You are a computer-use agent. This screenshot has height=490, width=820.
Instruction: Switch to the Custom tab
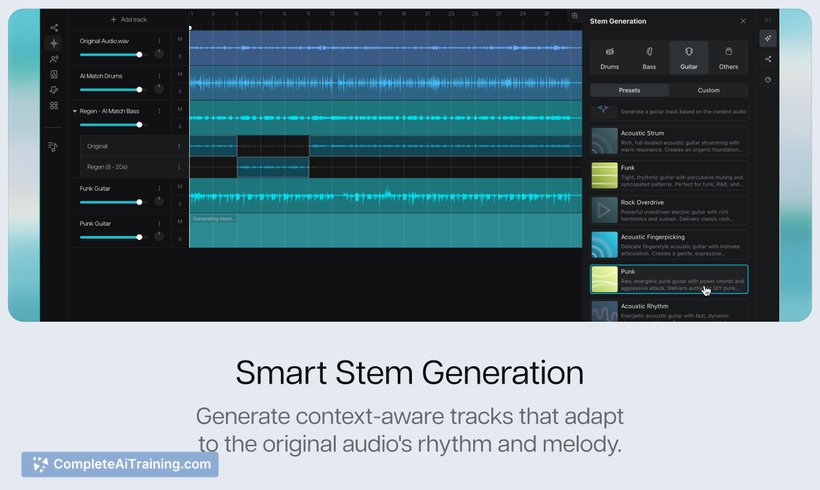[708, 90]
